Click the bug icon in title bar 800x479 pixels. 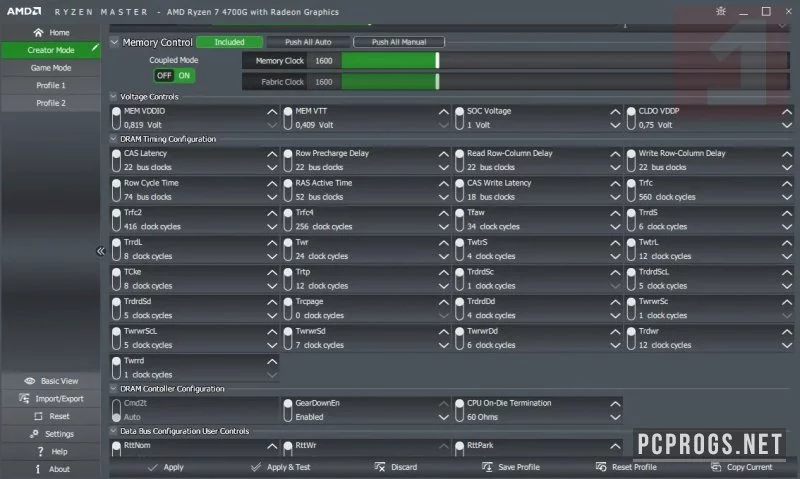pos(720,11)
